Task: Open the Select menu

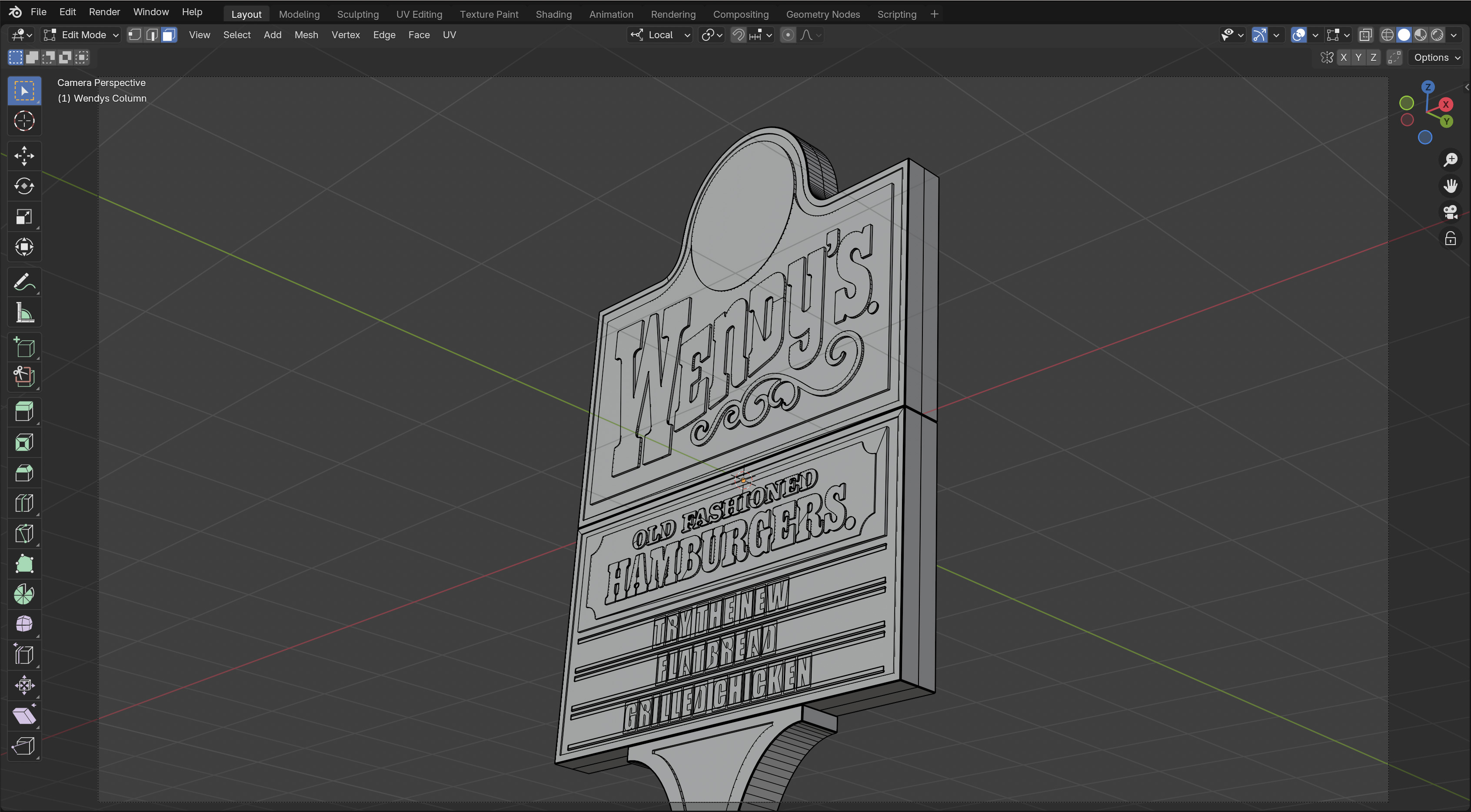Action: tap(236, 35)
